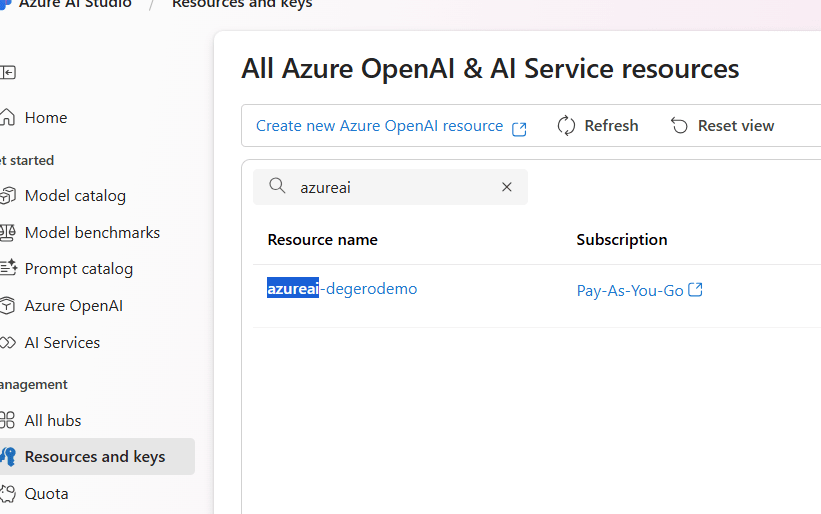The height and width of the screenshot is (514, 821).
Task: Select Azure OpenAI in sidebar
Action: (x=74, y=306)
